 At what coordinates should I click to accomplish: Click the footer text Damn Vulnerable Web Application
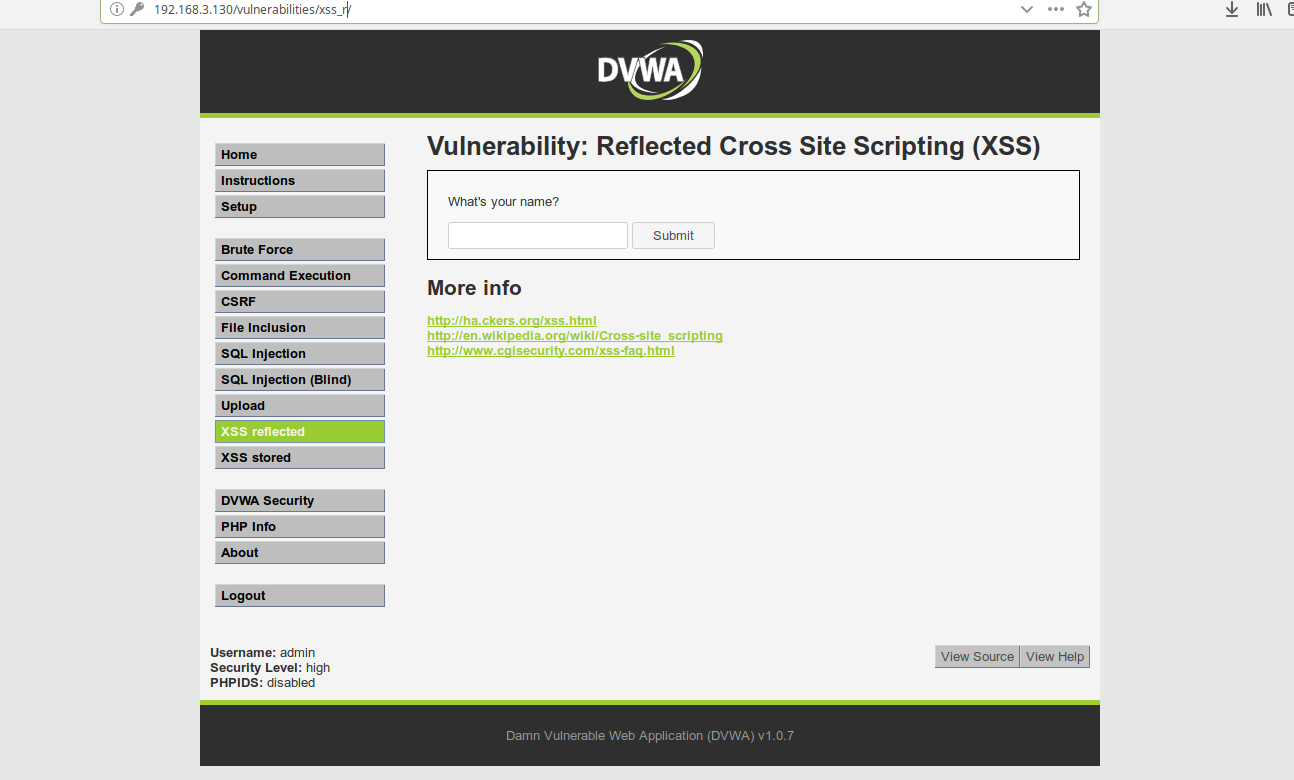click(x=650, y=736)
